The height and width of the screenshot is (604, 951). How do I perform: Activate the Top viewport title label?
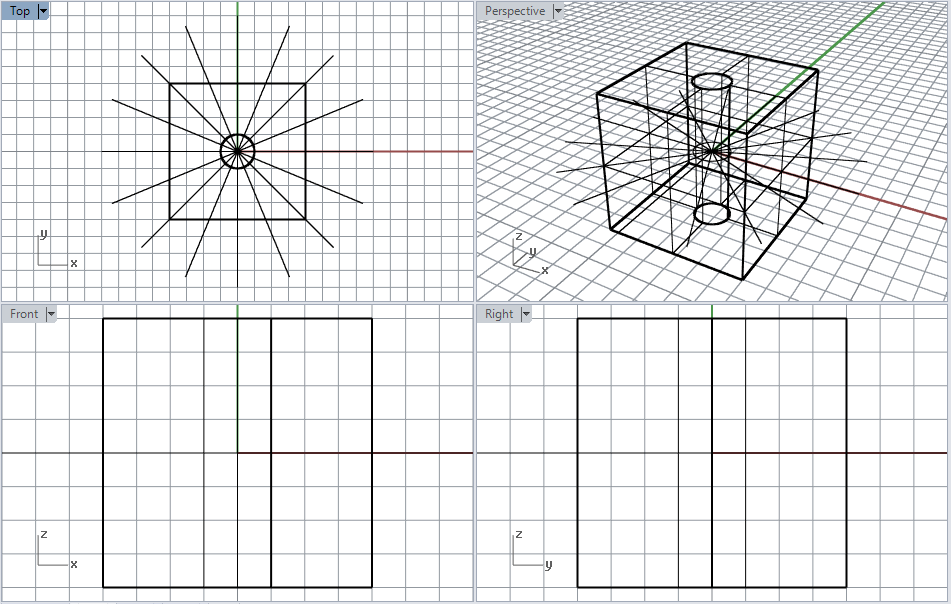point(20,11)
